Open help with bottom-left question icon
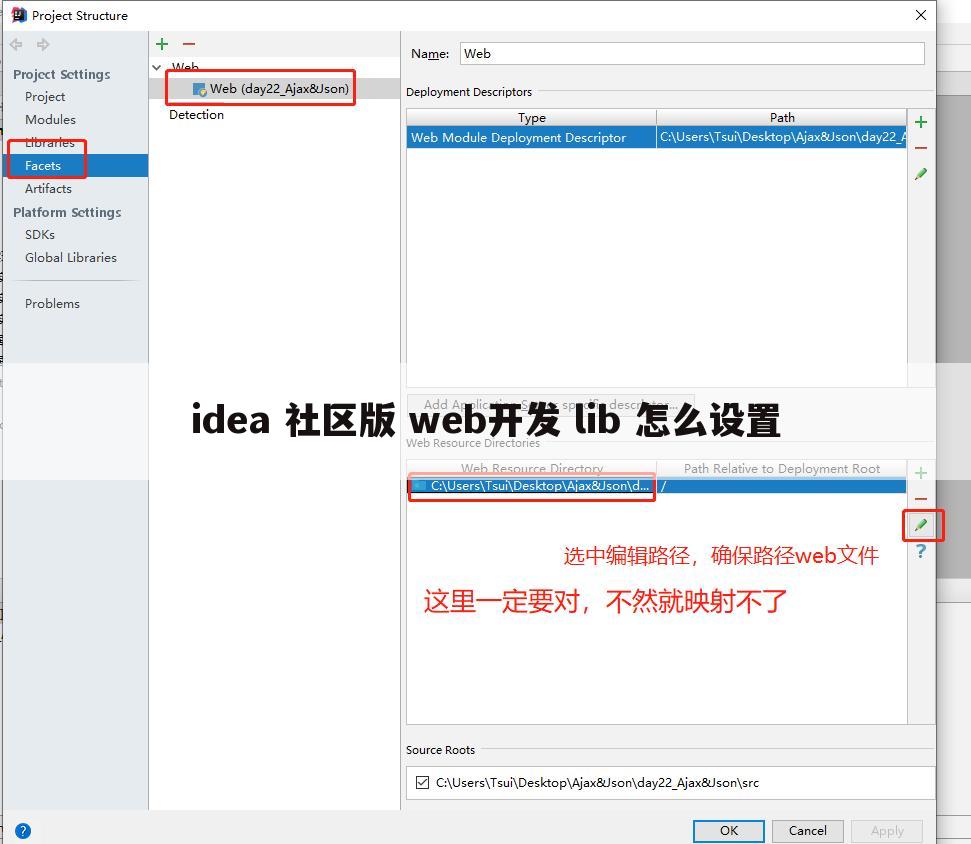Image resolution: width=971 pixels, height=844 pixels. (x=23, y=831)
